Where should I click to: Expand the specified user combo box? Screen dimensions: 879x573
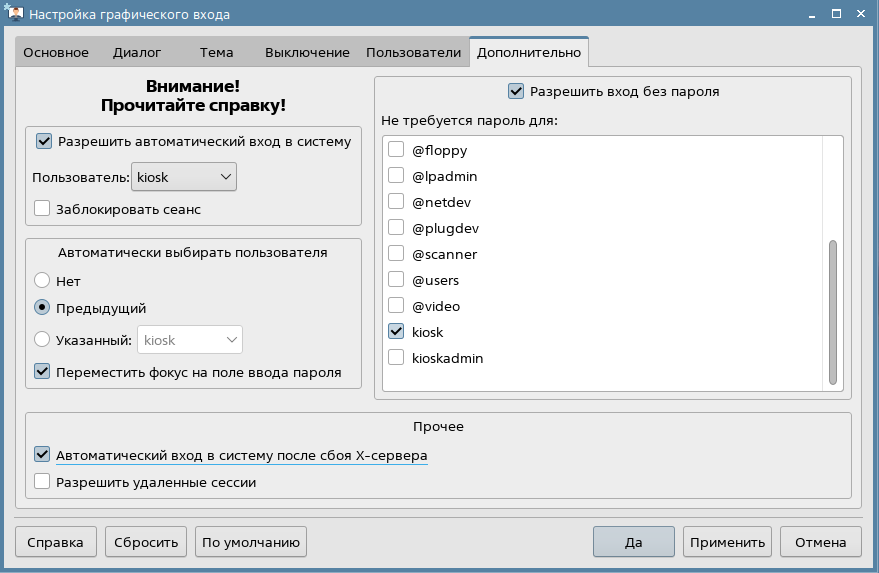(190, 340)
